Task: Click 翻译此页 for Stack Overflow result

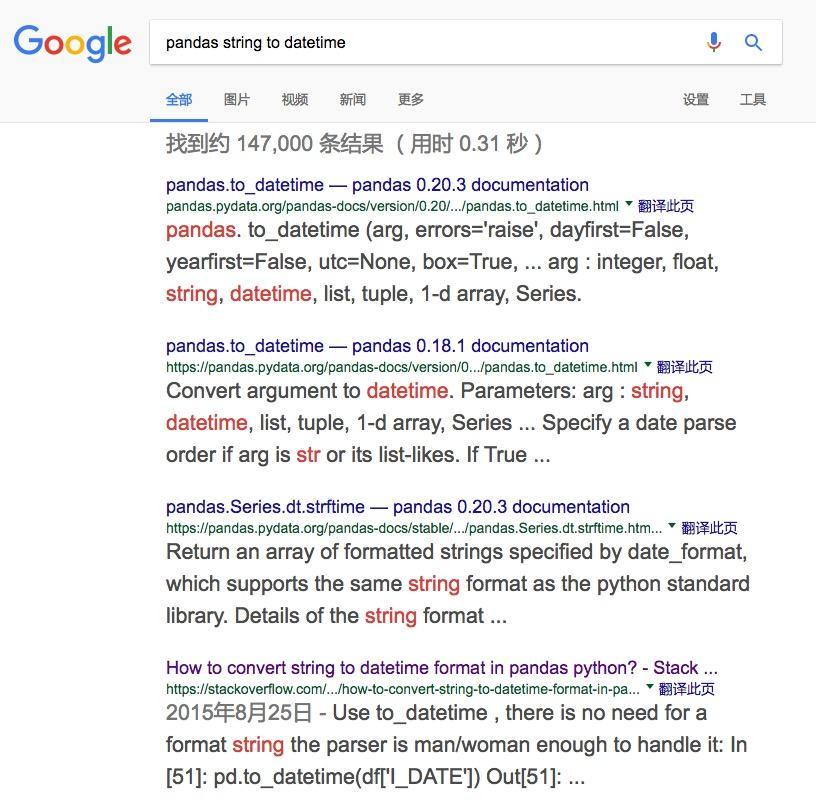Action: 686,689
